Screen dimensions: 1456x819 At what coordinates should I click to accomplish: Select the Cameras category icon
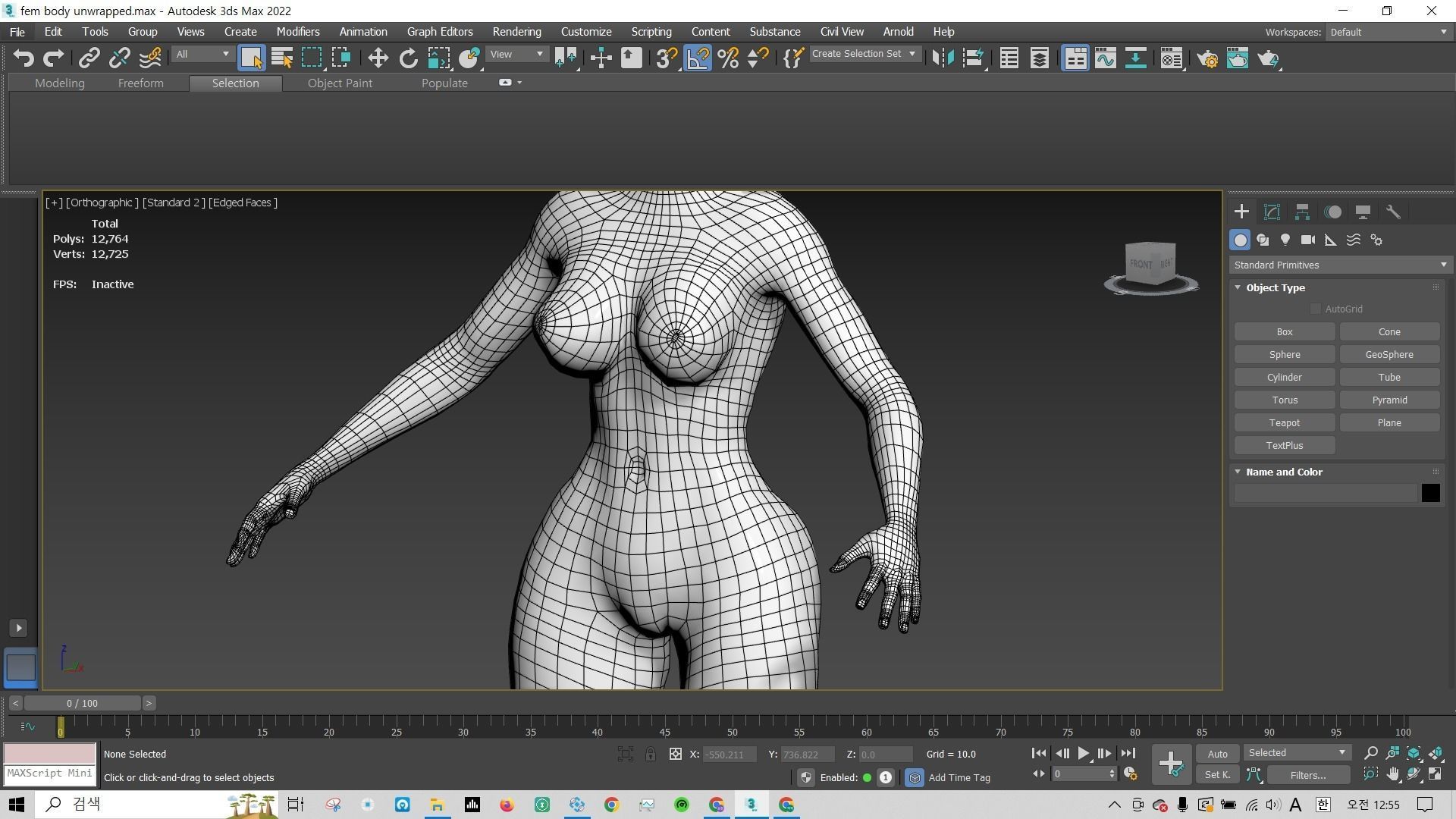pyautogui.click(x=1308, y=240)
